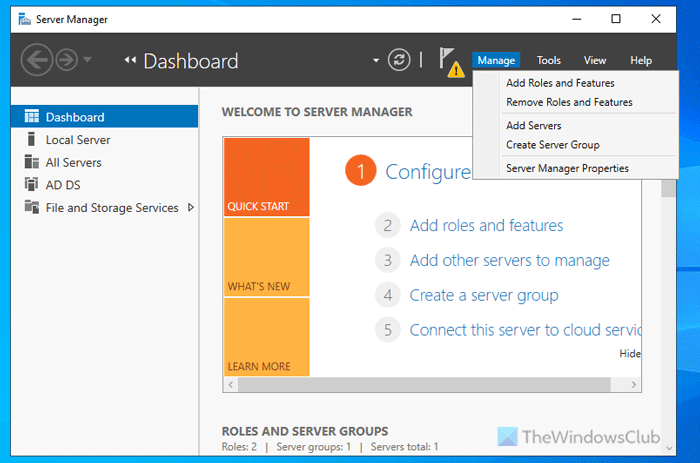Click the forward navigation arrow icon
The width and height of the screenshot is (700, 463).
[x=65, y=60]
